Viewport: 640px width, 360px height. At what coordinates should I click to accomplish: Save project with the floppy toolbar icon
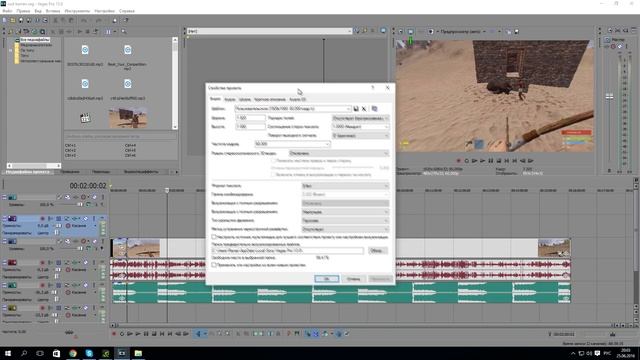pyautogui.click(x=21, y=20)
